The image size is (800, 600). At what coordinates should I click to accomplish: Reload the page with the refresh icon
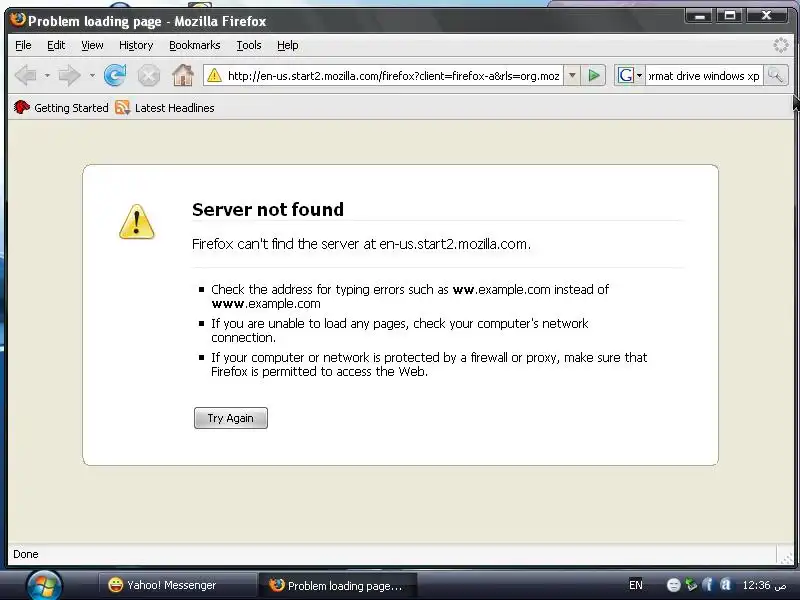(x=115, y=76)
